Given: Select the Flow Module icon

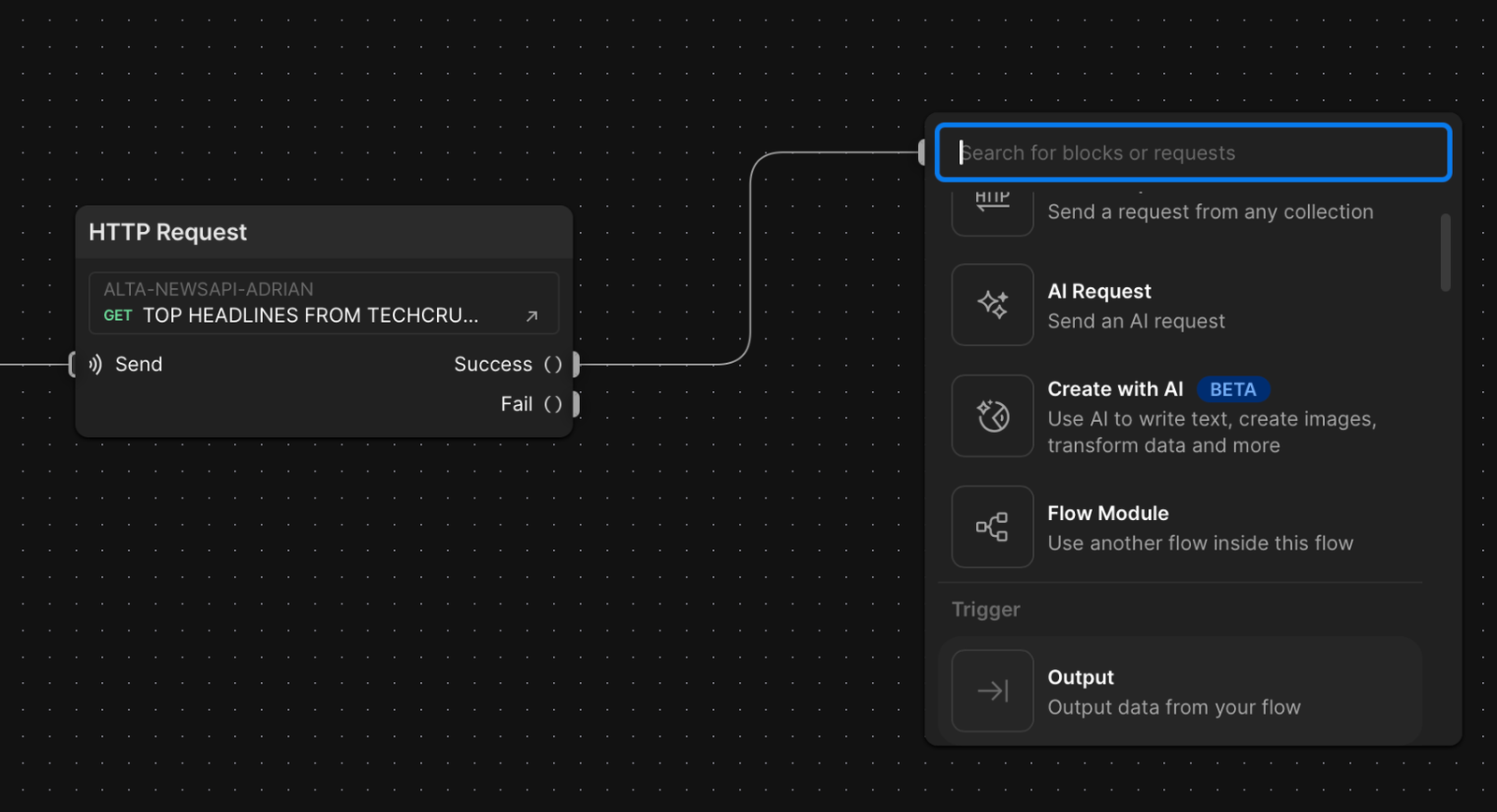Looking at the screenshot, I should coord(992,527).
